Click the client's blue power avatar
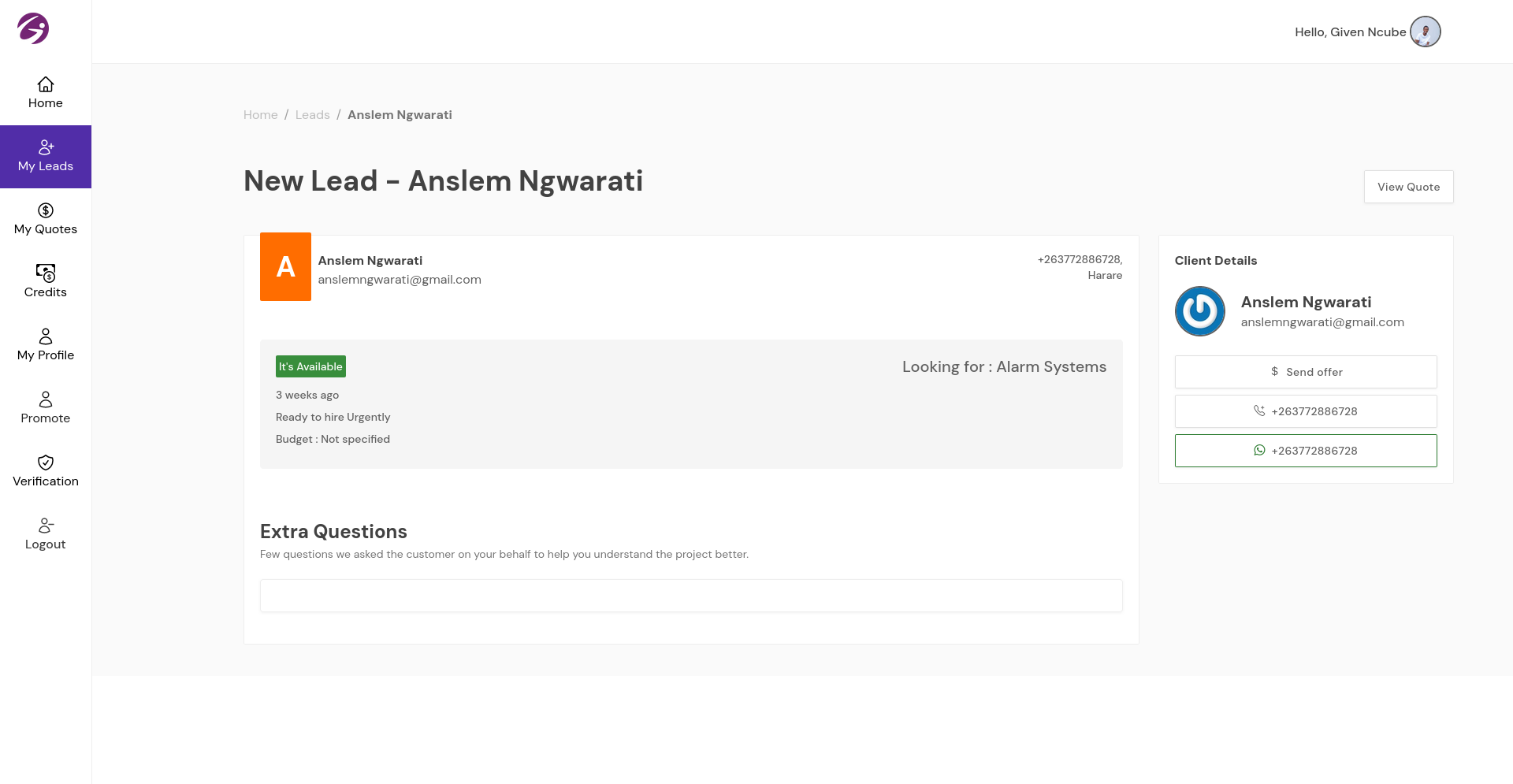This screenshot has width=1513, height=784. point(1199,311)
